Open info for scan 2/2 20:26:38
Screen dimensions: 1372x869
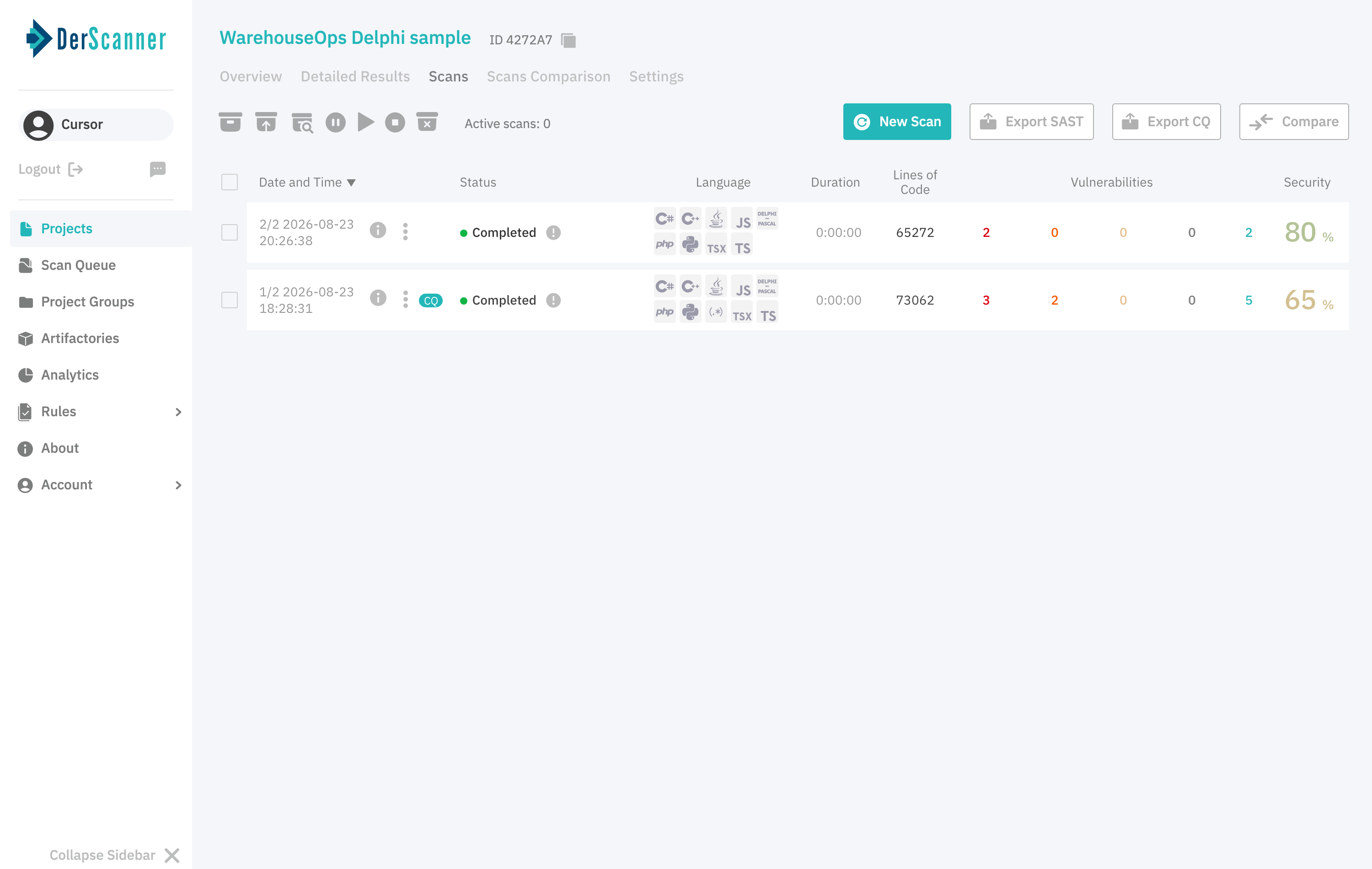pos(378,230)
